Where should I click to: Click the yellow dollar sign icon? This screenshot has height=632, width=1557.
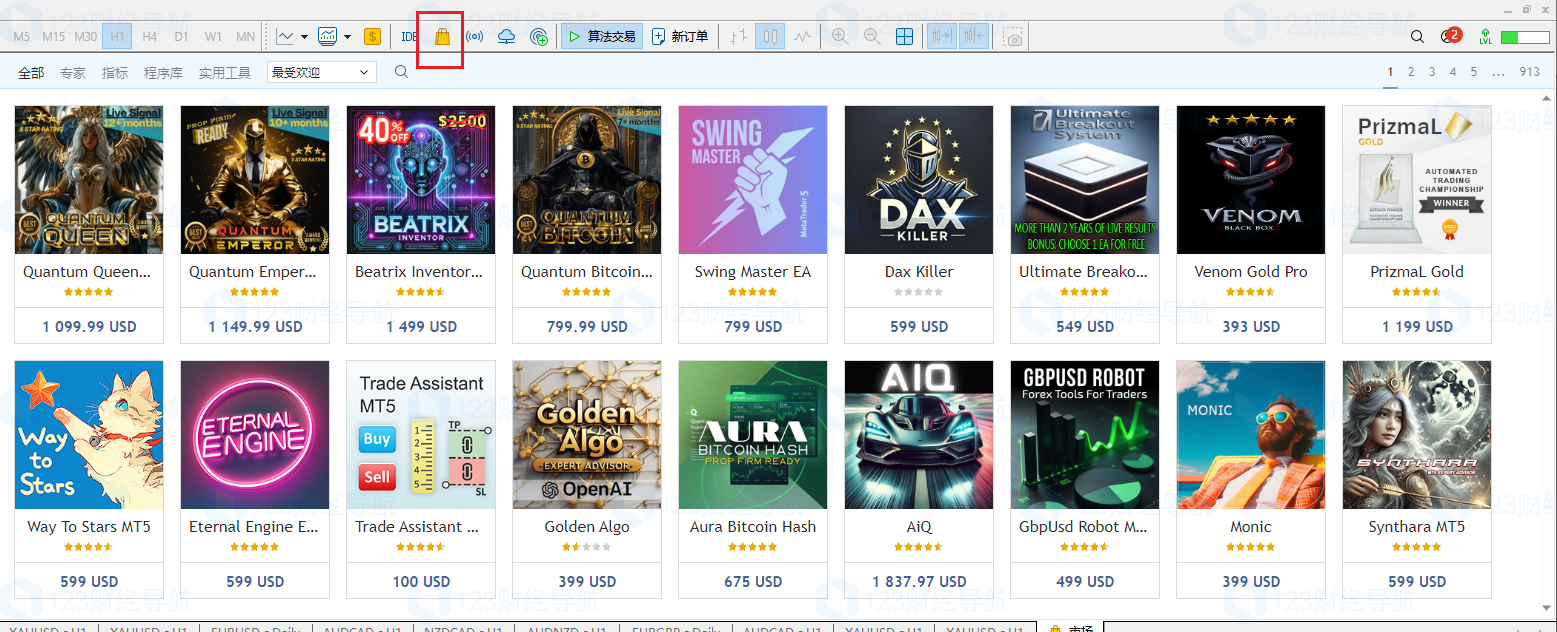(x=373, y=37)
